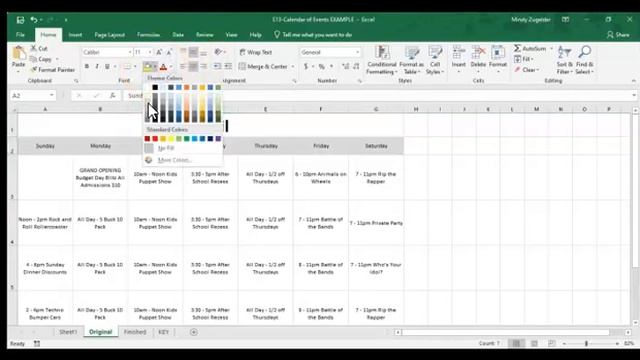
Task: Click the Save icon in title bar
Action: point(20,20)
